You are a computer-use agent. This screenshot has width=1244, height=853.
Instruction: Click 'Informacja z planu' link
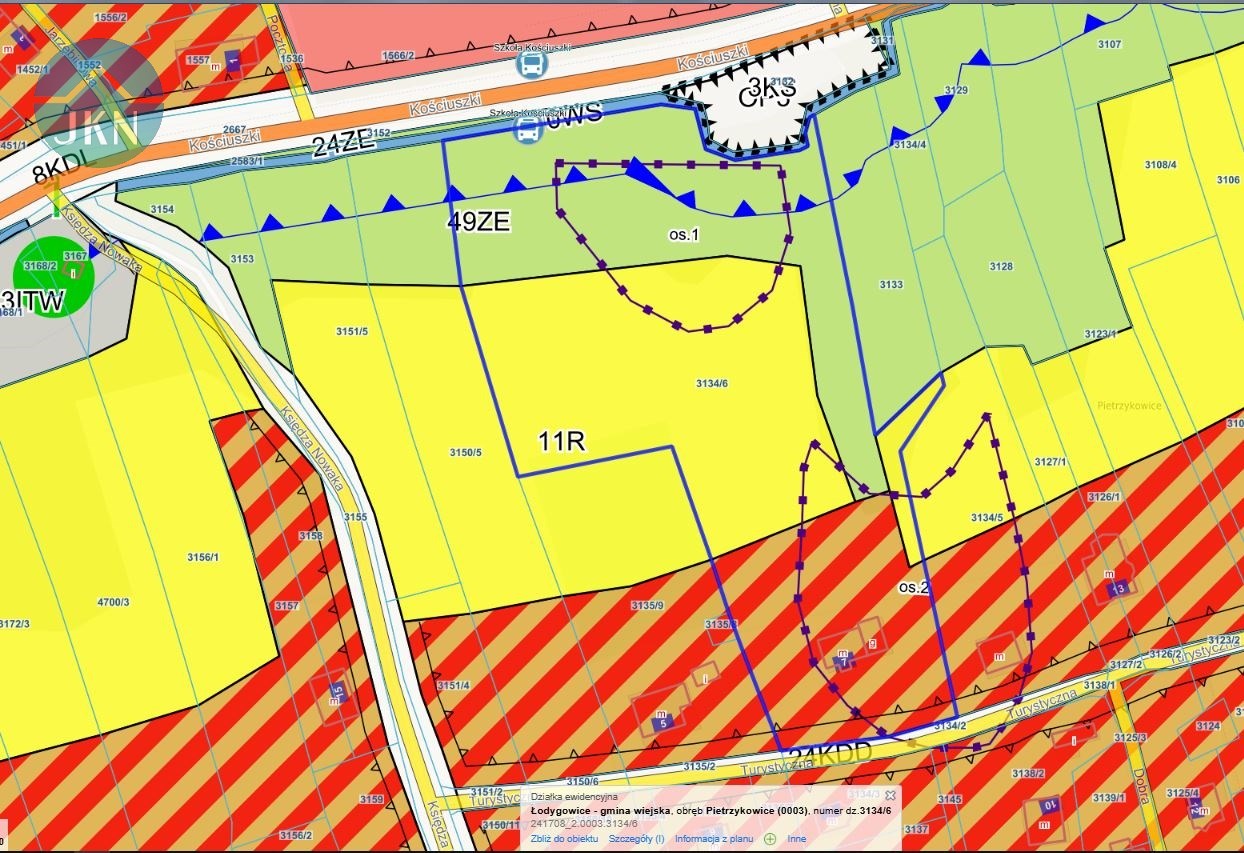click(x=714, y=839)
